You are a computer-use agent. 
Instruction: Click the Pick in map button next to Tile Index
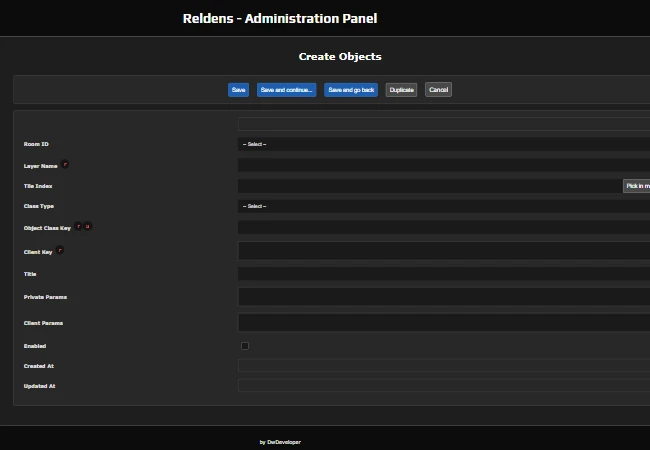pyautogui.click(x=637, y=186)
